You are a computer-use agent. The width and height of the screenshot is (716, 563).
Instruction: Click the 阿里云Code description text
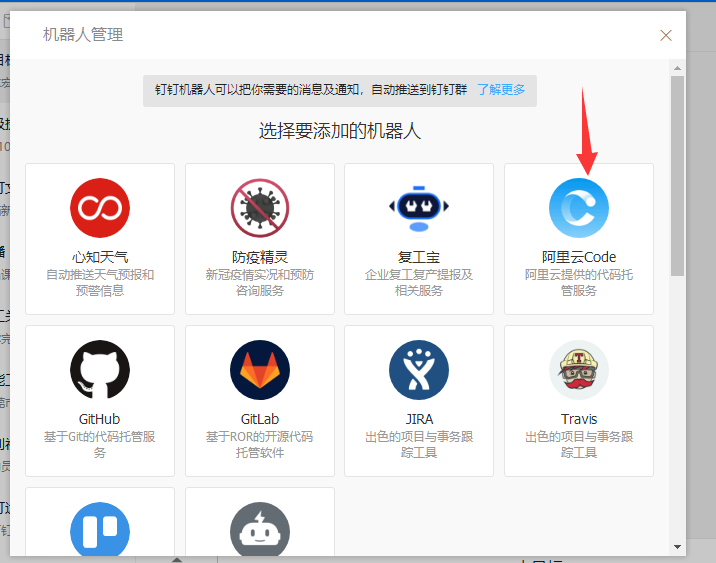pos(578,283)
